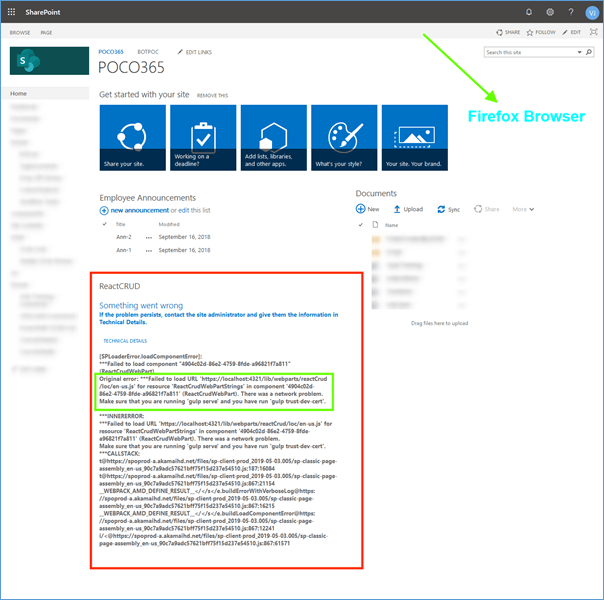This screenshot has height=600, width=604.
Task: Click Documents web part title
Action: tap(376, 193)
